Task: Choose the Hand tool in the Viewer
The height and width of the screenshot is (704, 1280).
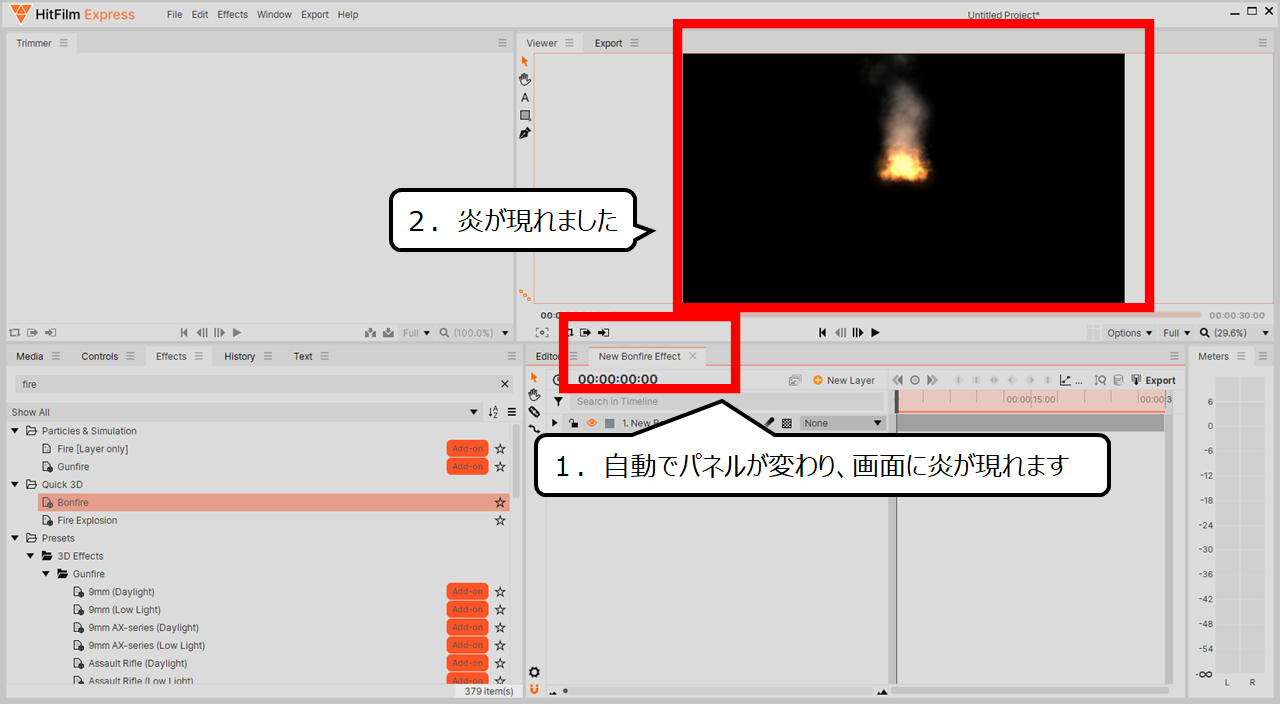Action: tap(525, 79)
